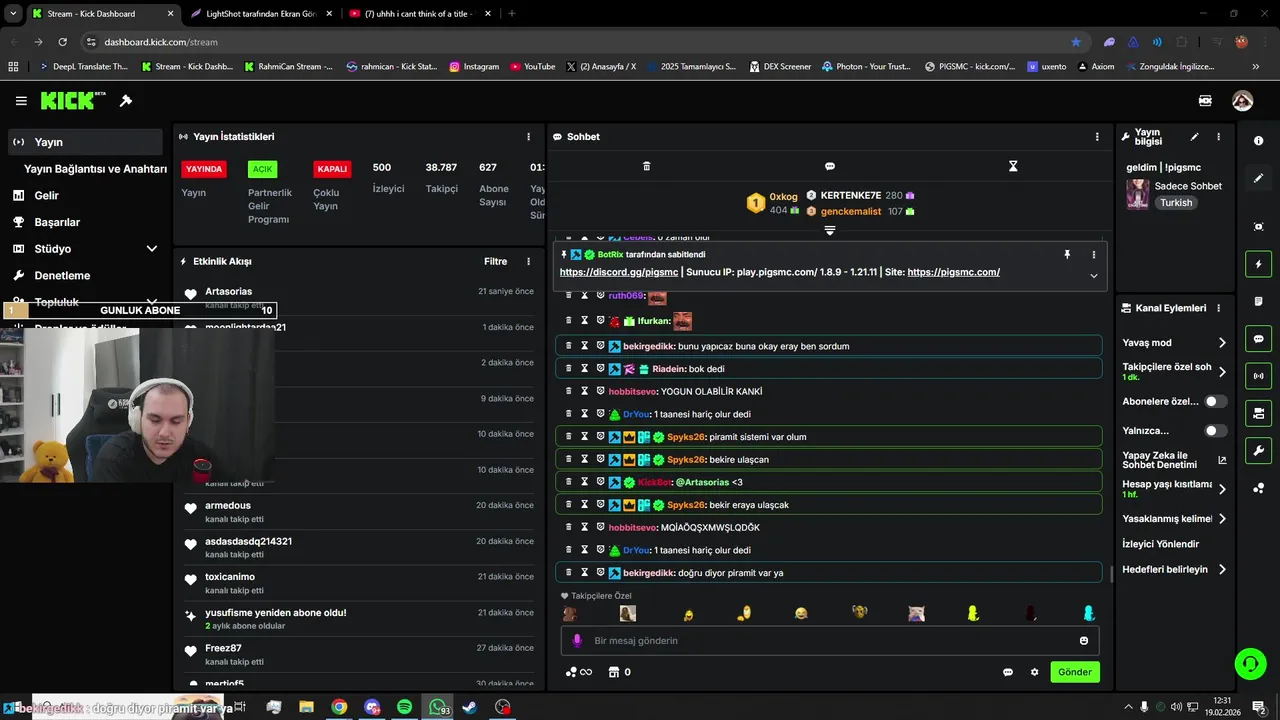The height and width of the screenshot is (720, 1280).
Task: Open discord.gg/pigsmc link in pinned message
Action: (x=618, y=272)
